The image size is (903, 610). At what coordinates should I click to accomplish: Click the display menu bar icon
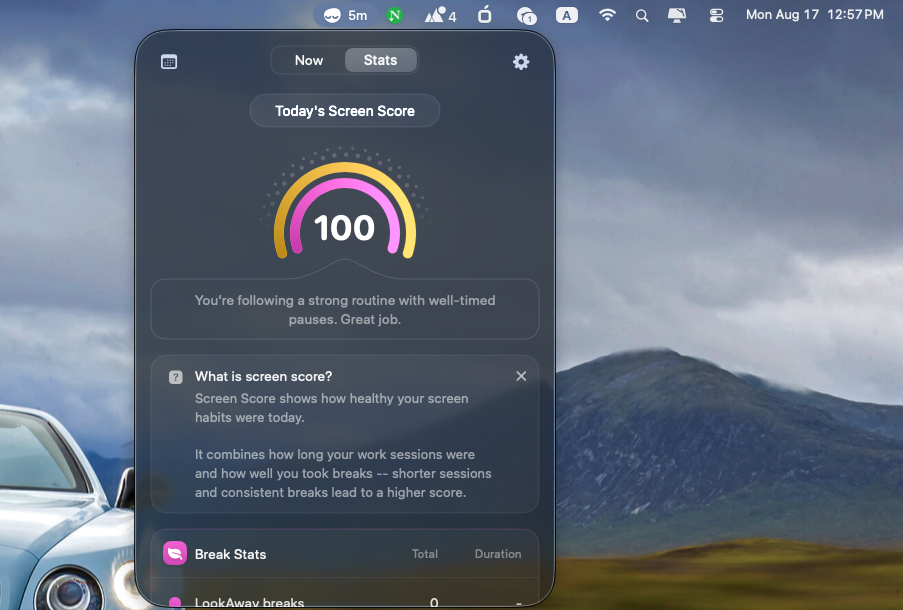(x=676, y=16)
